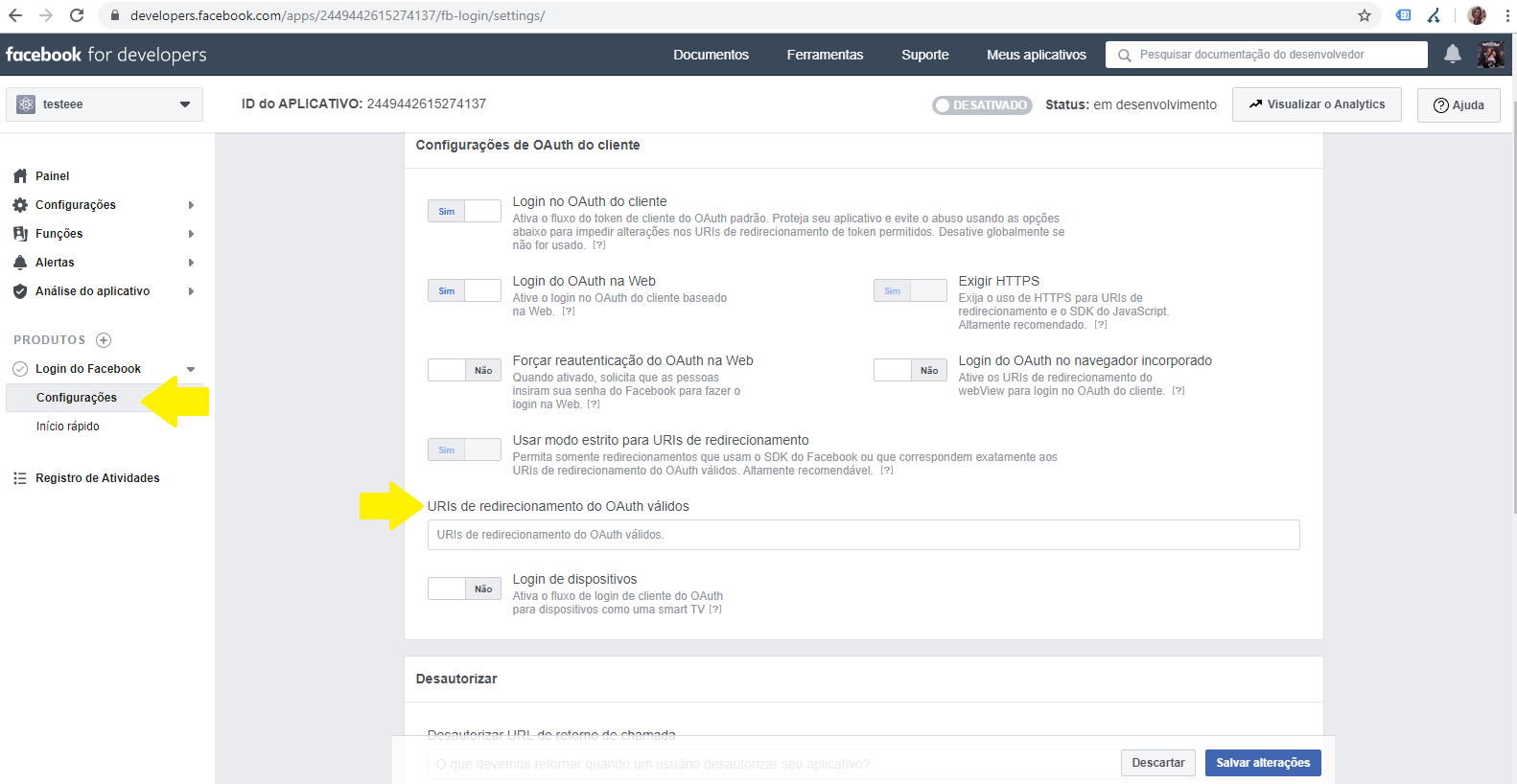Open help for navegador incorporado login
The height and width of the screenshot is (784, 1517).
1179,391
